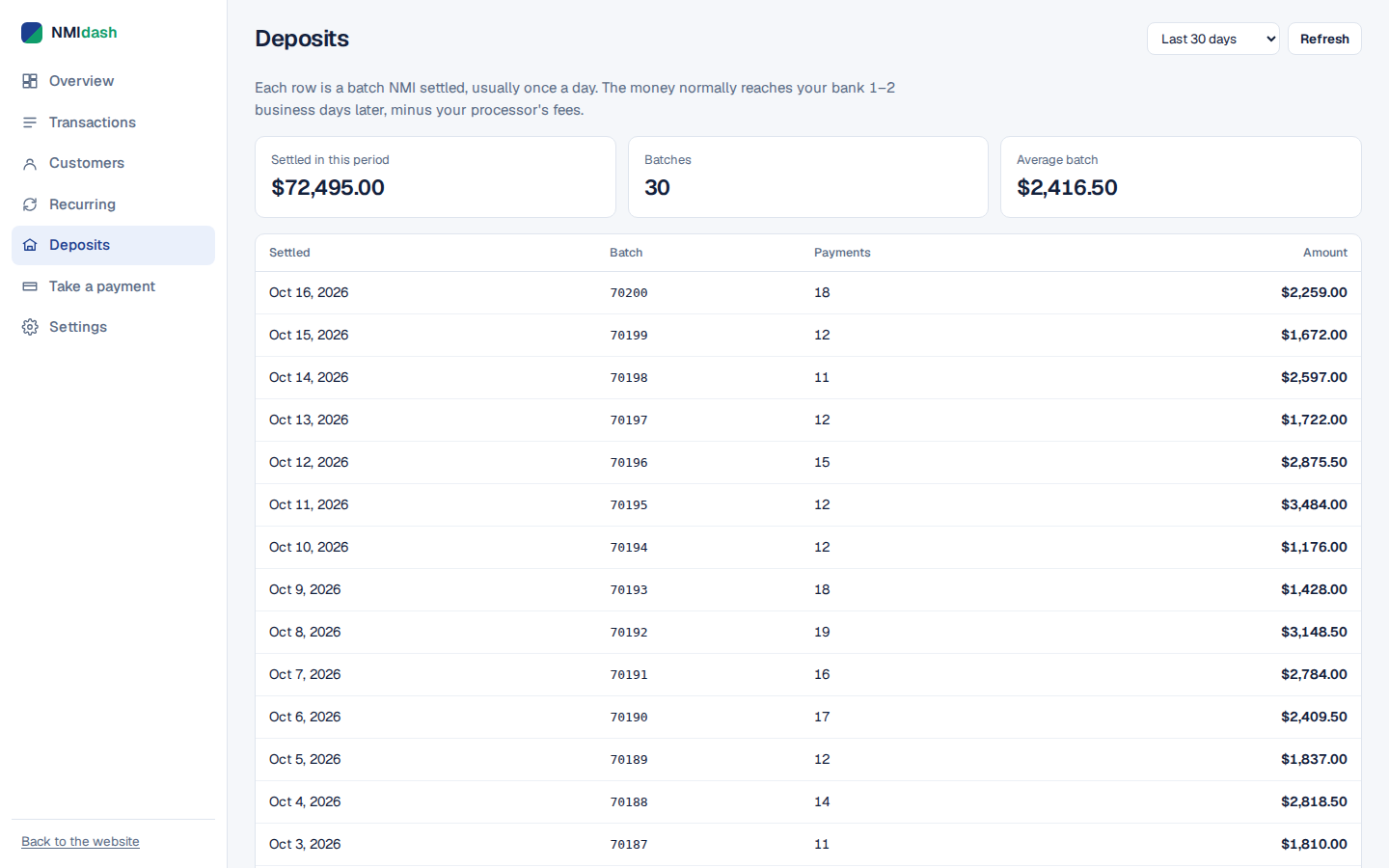1389x868 pixels.
Task: Select the Oct 15, 2026 row date
Action: coord(309,335)
